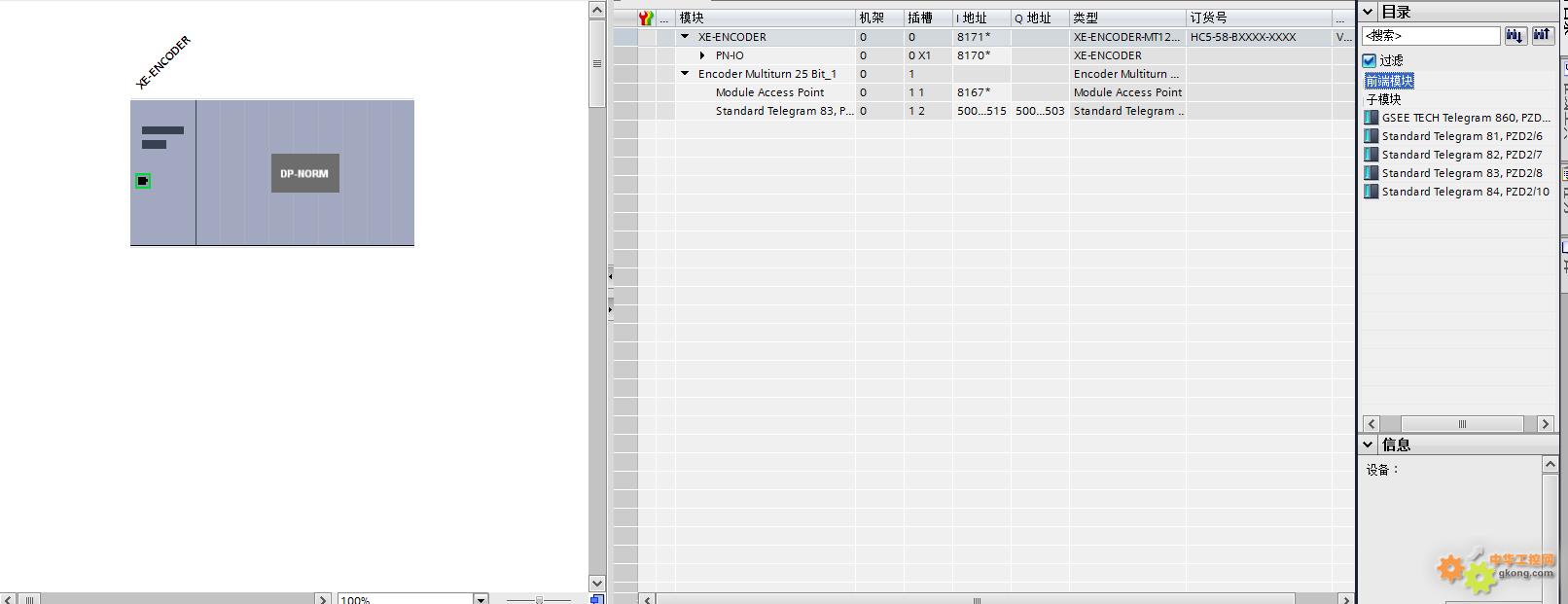The height and width of the screenshot is (604, 1568).
Task: Select the 子模块 catalog entry
Action: pyautogui.click(x=1383, y=99)
